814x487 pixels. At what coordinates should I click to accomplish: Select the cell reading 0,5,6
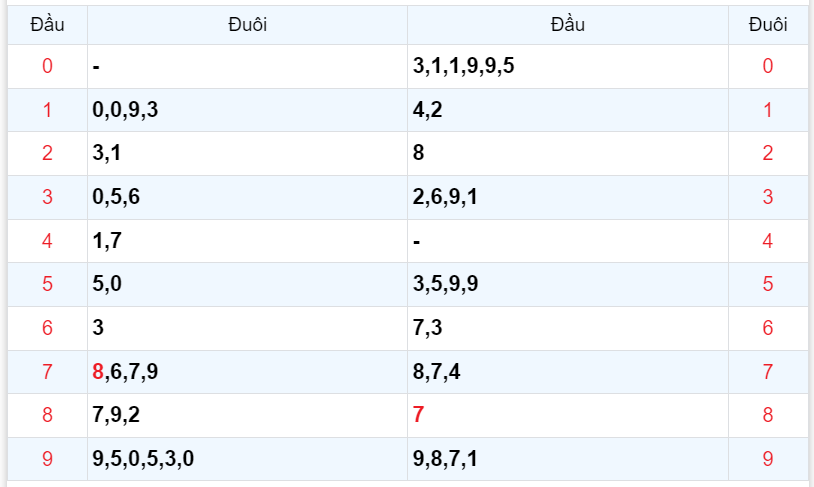[116, 197]
